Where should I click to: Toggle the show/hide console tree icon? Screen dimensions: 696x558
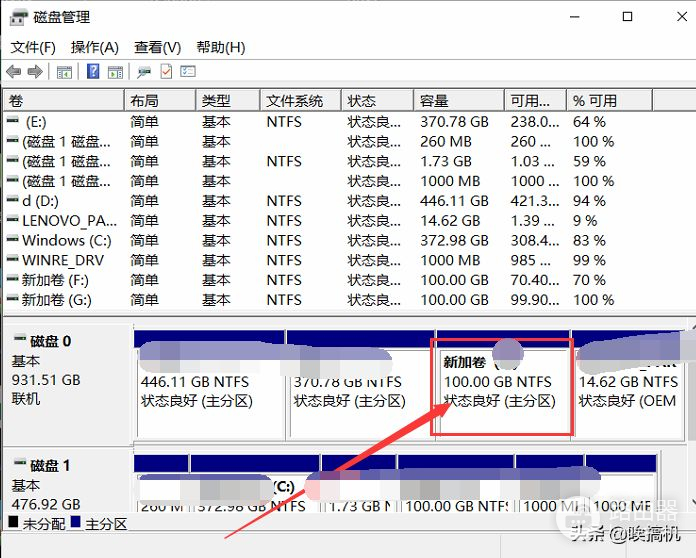coord(64,72)
